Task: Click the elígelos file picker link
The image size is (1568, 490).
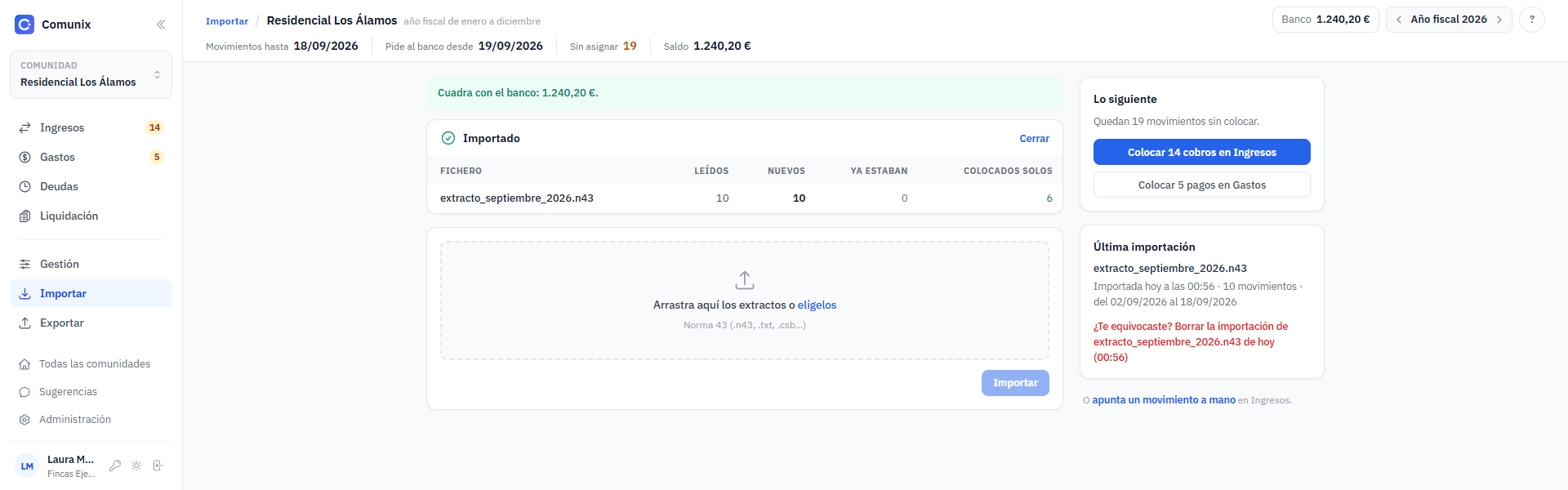Action: (817, 305)
